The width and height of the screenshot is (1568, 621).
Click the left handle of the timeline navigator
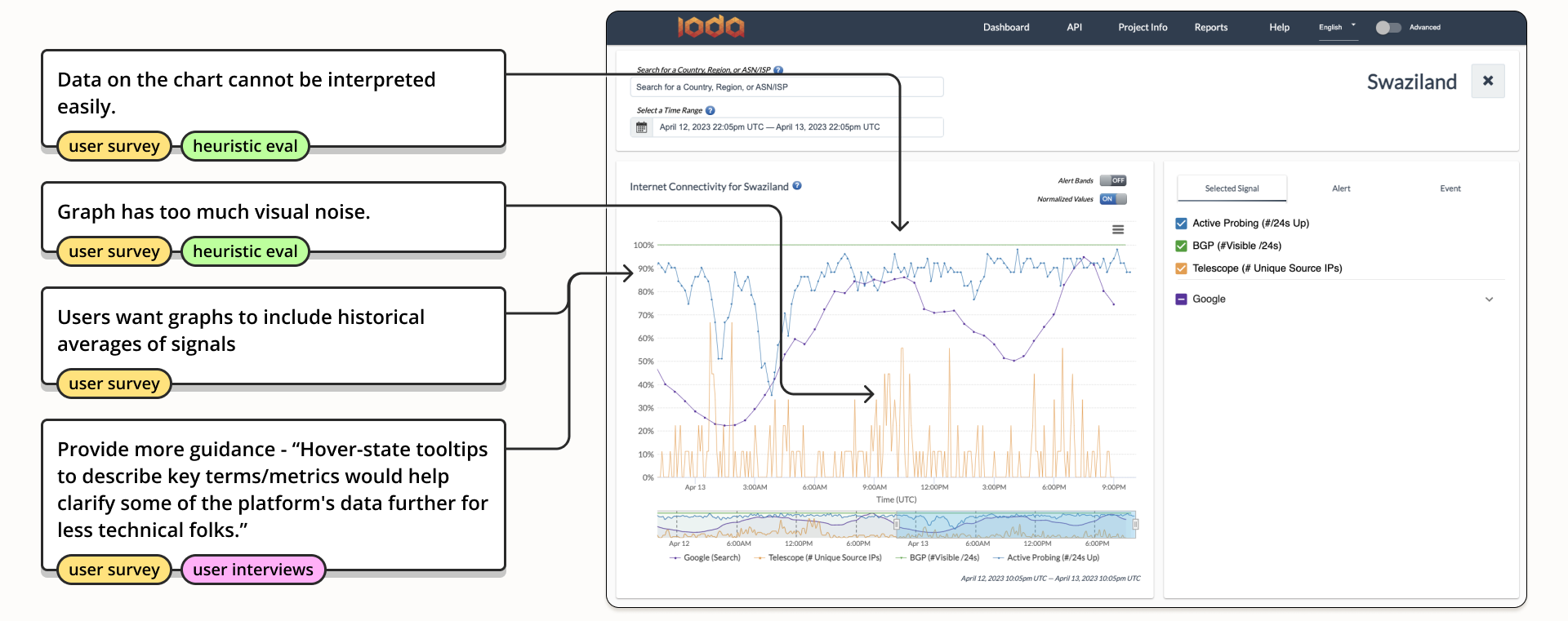point(896,524)
